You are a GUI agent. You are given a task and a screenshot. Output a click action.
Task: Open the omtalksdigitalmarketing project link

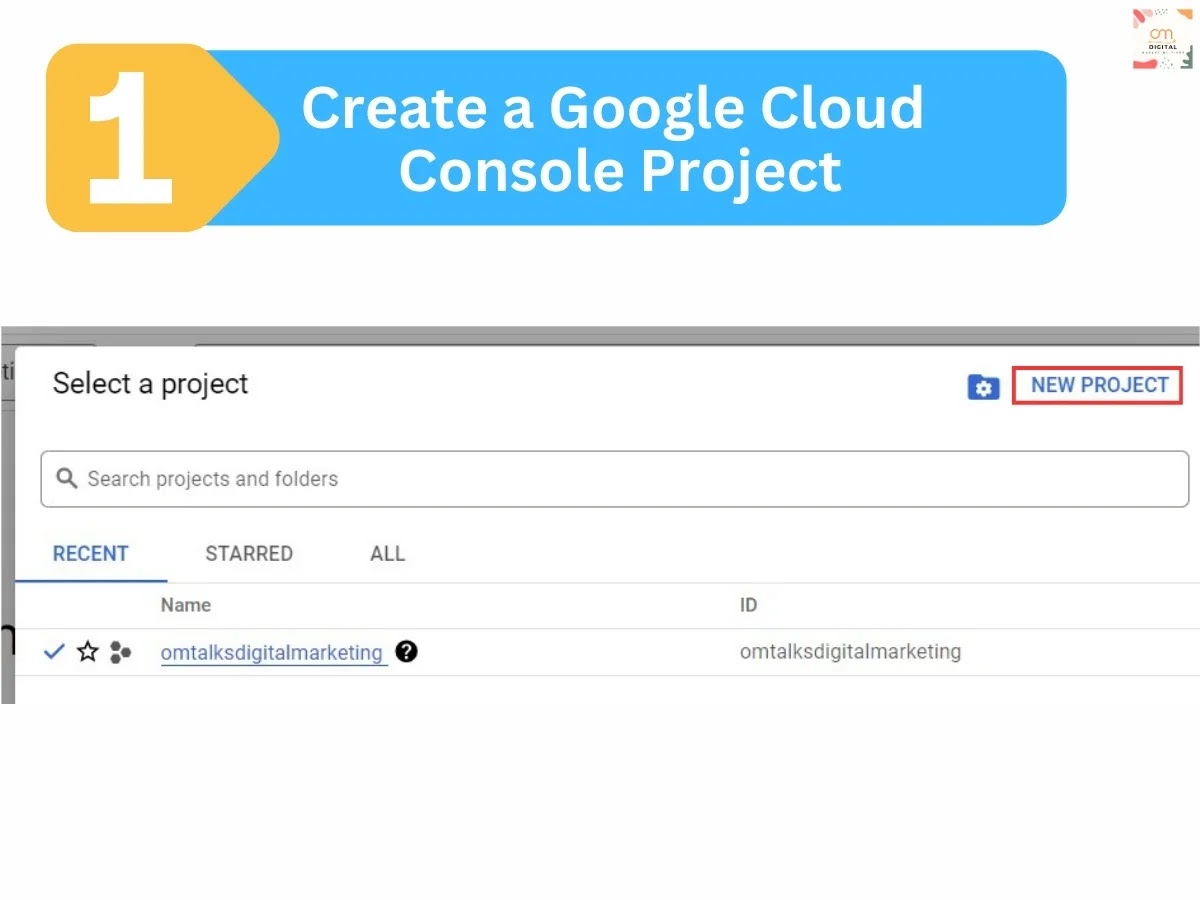[272, 653]
